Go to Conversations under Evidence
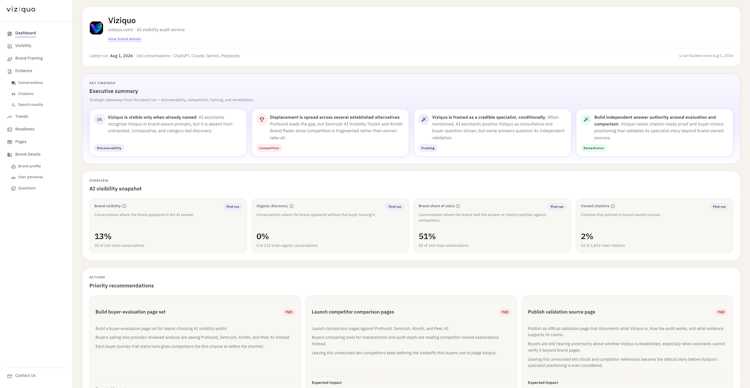This screenshot has height=388, width=750. point(30,83)
